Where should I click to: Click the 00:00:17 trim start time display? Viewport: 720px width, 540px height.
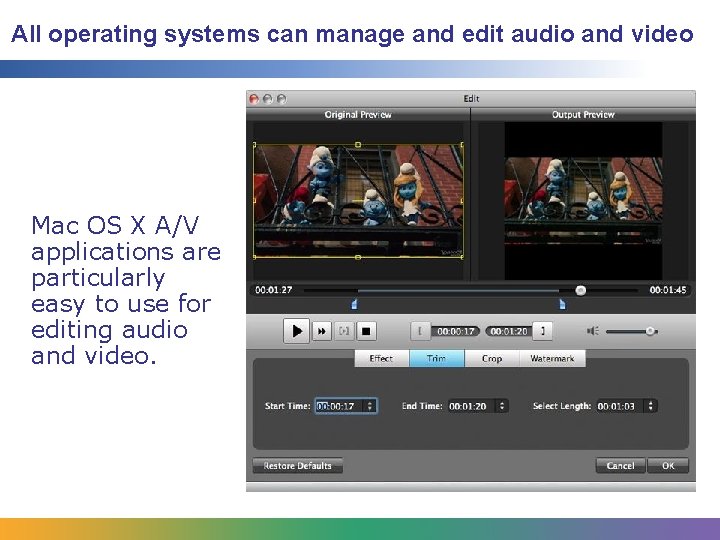click(456, 331)
